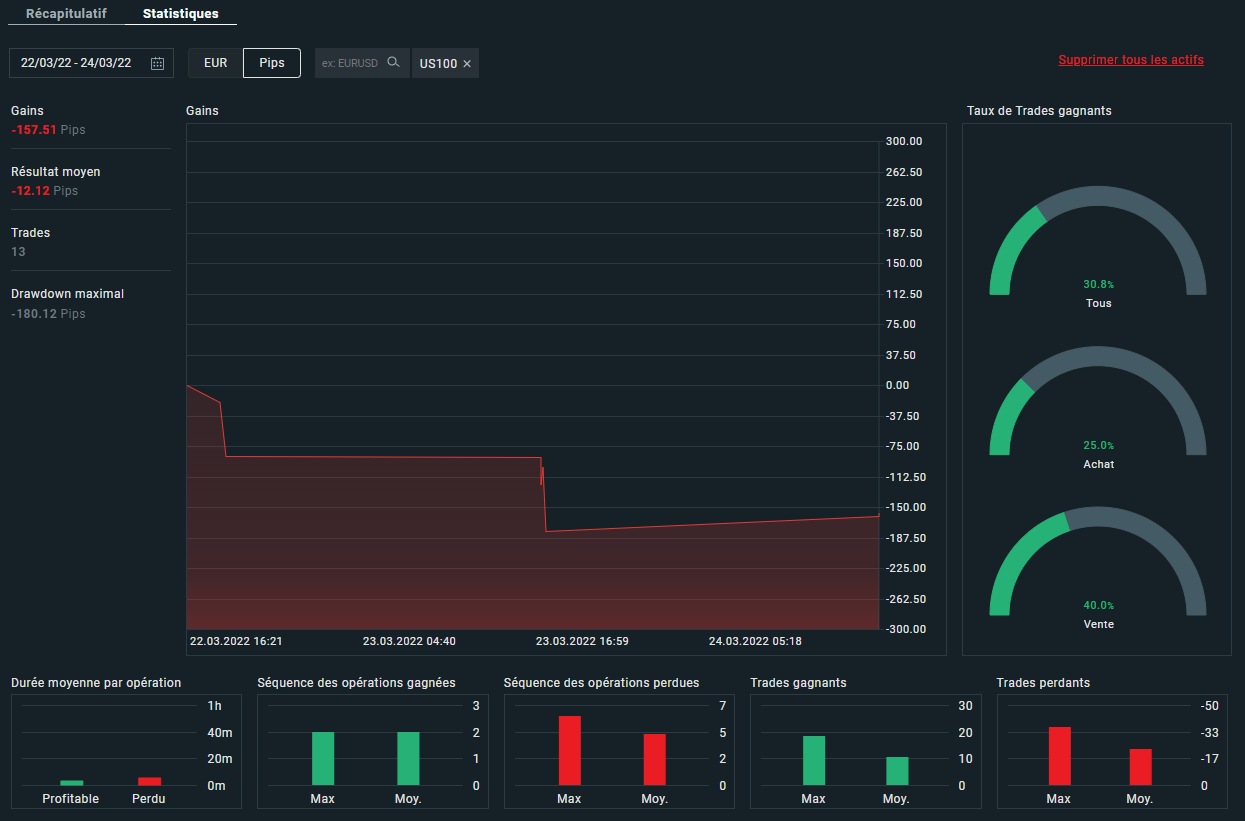
Task: Click the 'Achat' 25.0% gauge
Action: 1097,405
